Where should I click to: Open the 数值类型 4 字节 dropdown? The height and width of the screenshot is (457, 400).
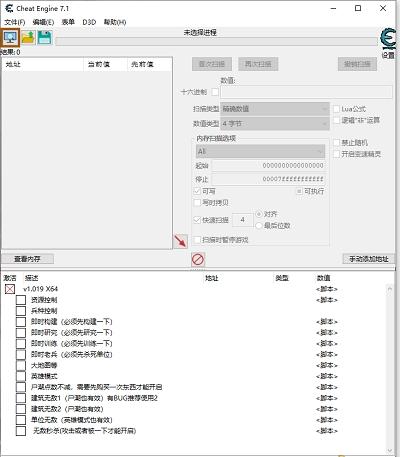tap(275, 124)
